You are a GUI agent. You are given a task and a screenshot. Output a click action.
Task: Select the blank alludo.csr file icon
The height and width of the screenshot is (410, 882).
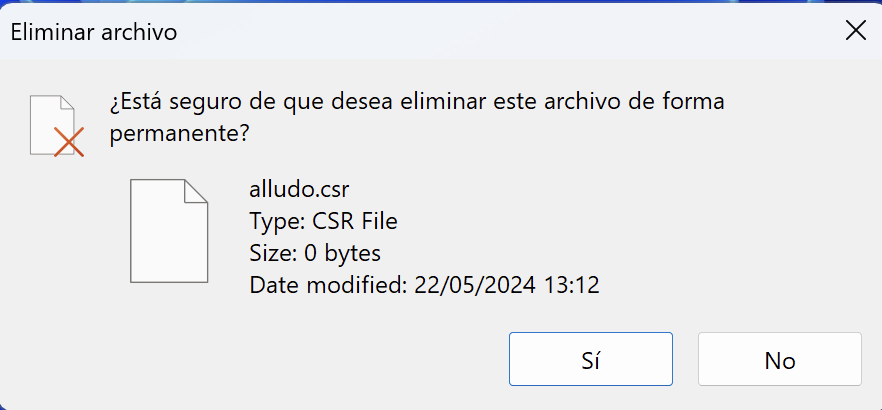(170, 231)
